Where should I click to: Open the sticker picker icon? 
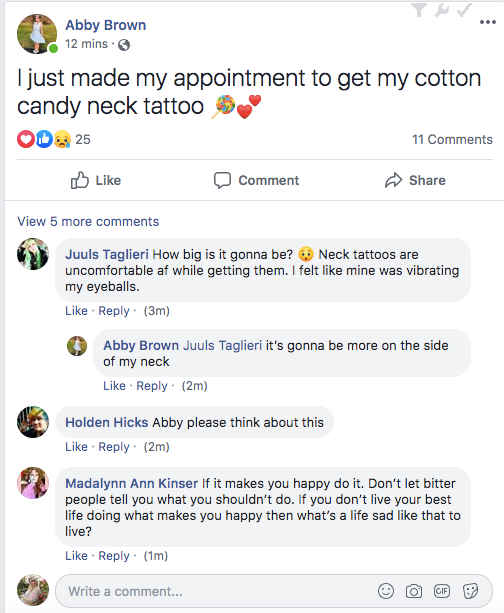point(470,591)
